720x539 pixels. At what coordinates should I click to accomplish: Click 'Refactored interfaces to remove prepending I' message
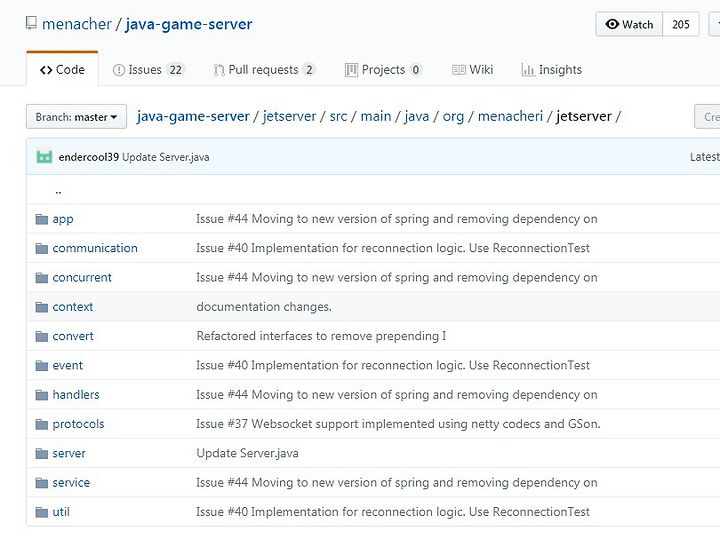[x=321, y=337]
